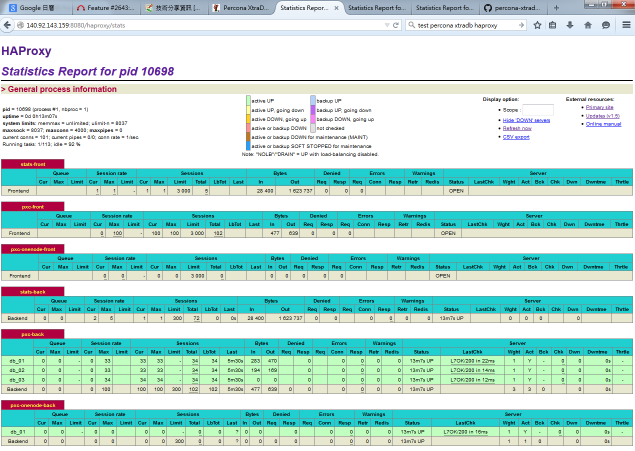Image resolution: width=635 pixels, height=451 pixels.
Task: Click the address bar URL field
Action: 202,25
